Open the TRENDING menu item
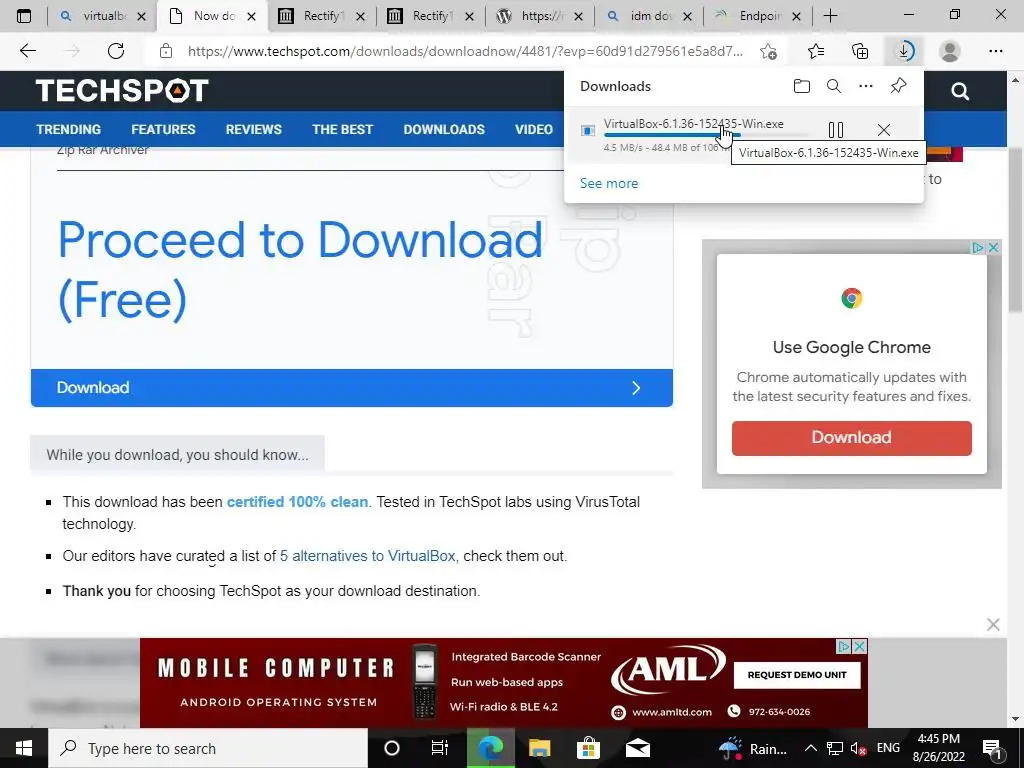The image size is (1024, 768). tap(69, 129)
